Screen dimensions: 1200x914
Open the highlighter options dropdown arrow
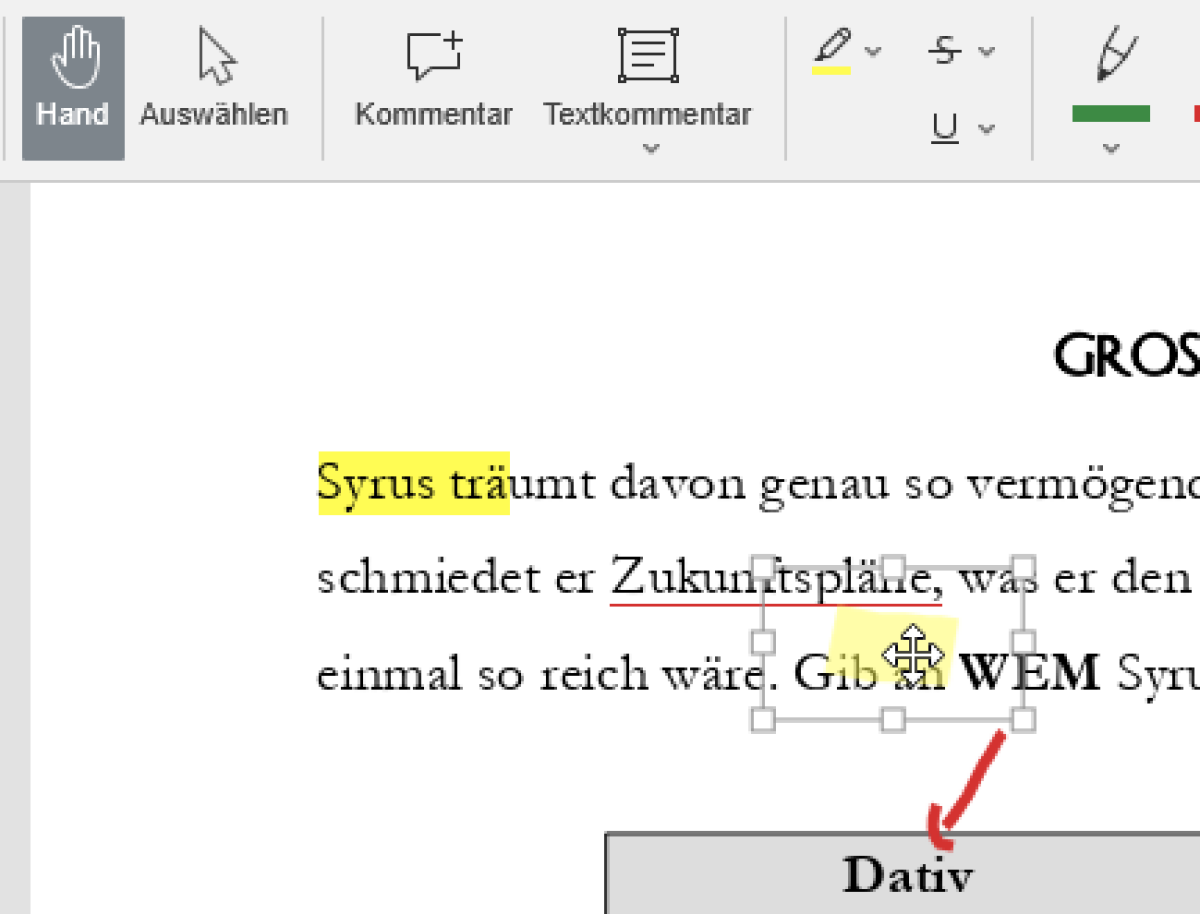click(x=874, y=51)
